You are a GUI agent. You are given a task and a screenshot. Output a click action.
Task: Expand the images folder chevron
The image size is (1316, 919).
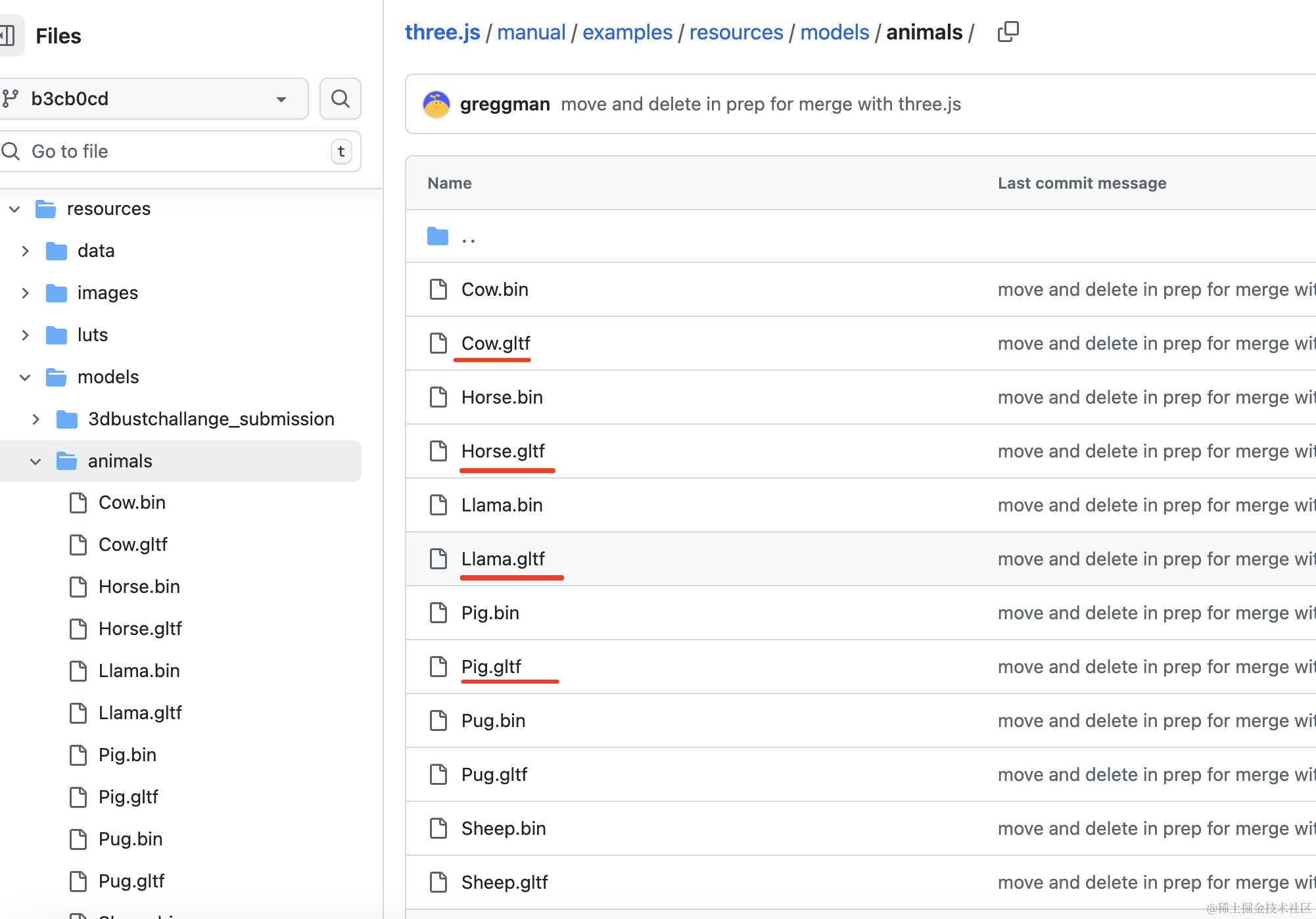25,293
